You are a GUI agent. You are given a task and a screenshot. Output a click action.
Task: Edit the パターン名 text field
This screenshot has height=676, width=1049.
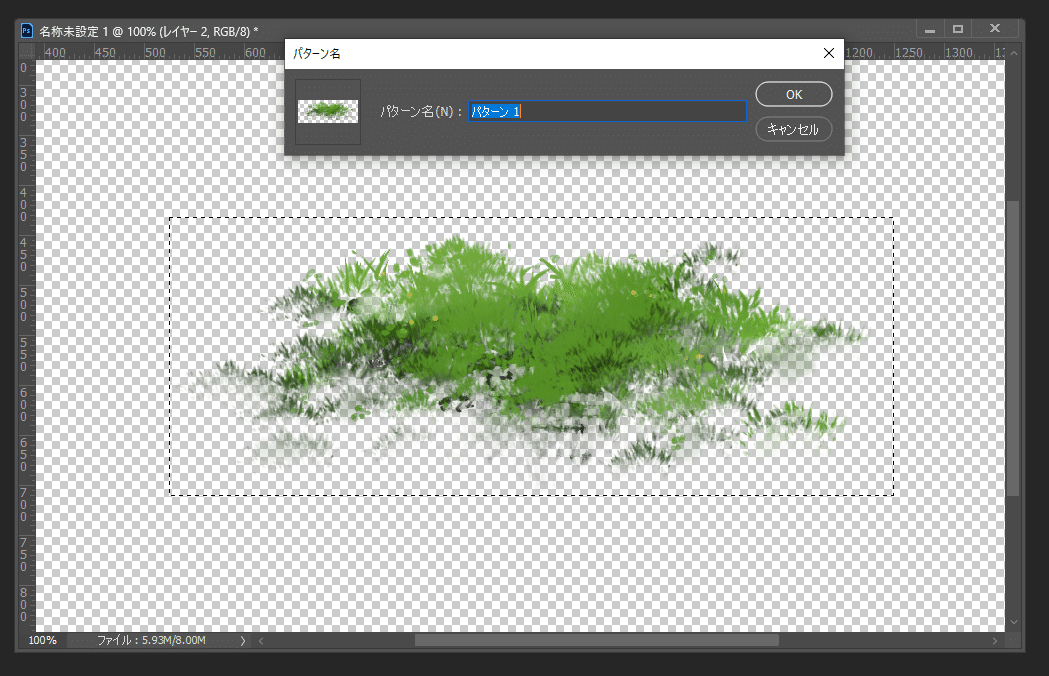pyautogui.click(x=607, y=111)
